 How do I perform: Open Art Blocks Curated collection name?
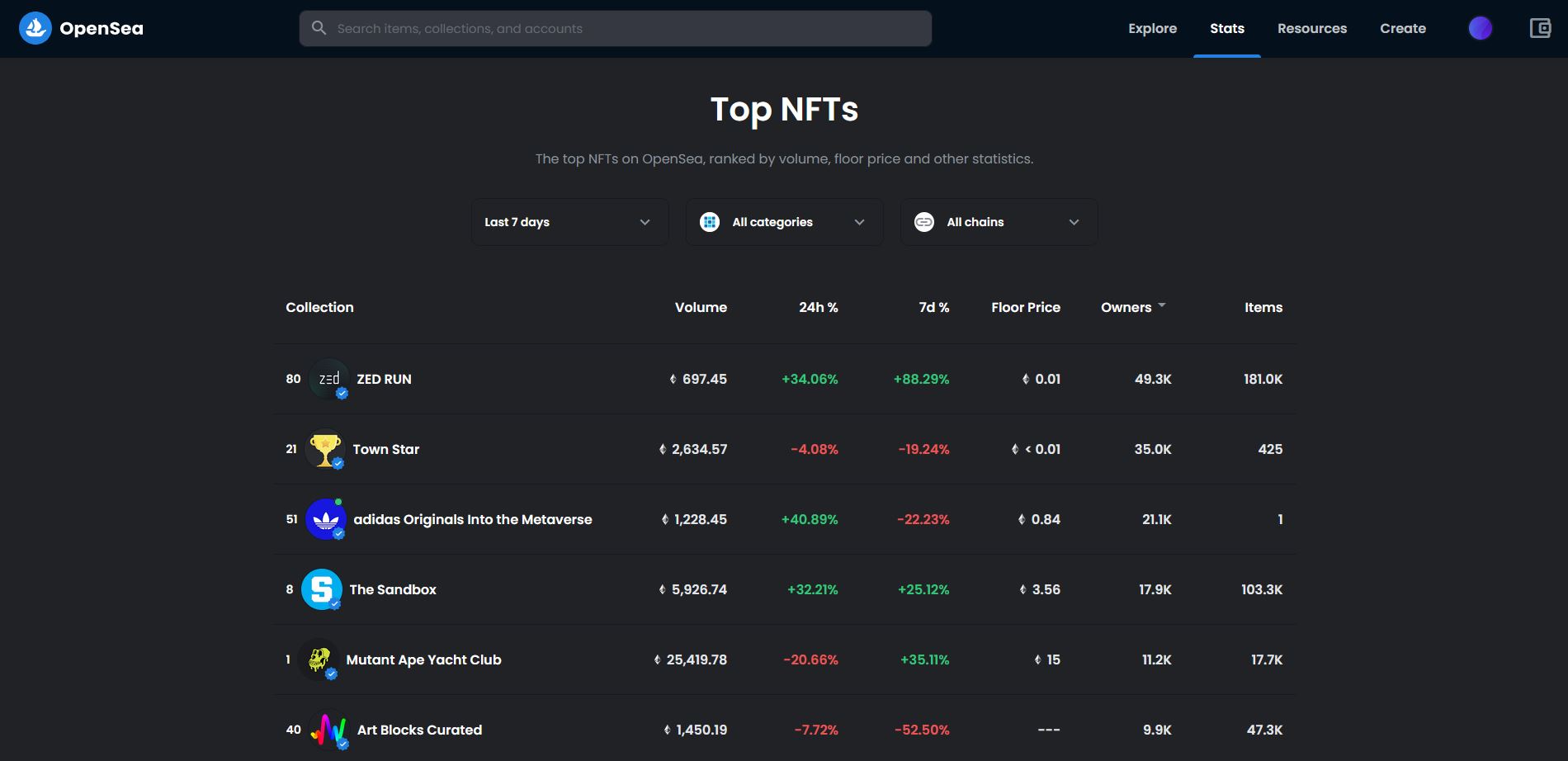point(419,730)
